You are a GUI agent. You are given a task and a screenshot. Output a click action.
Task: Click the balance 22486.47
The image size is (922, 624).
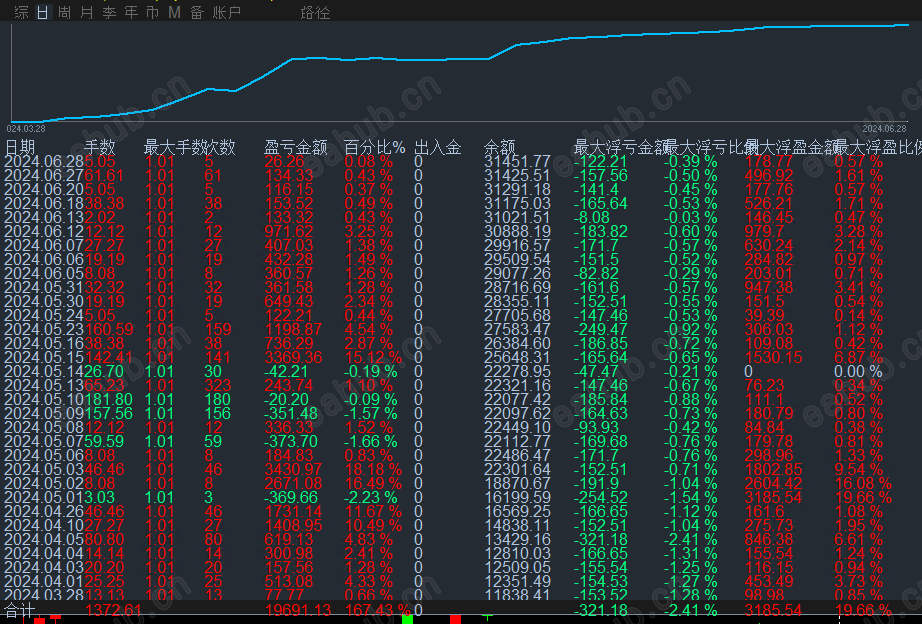pyautogui.click(x=517, y=456)
